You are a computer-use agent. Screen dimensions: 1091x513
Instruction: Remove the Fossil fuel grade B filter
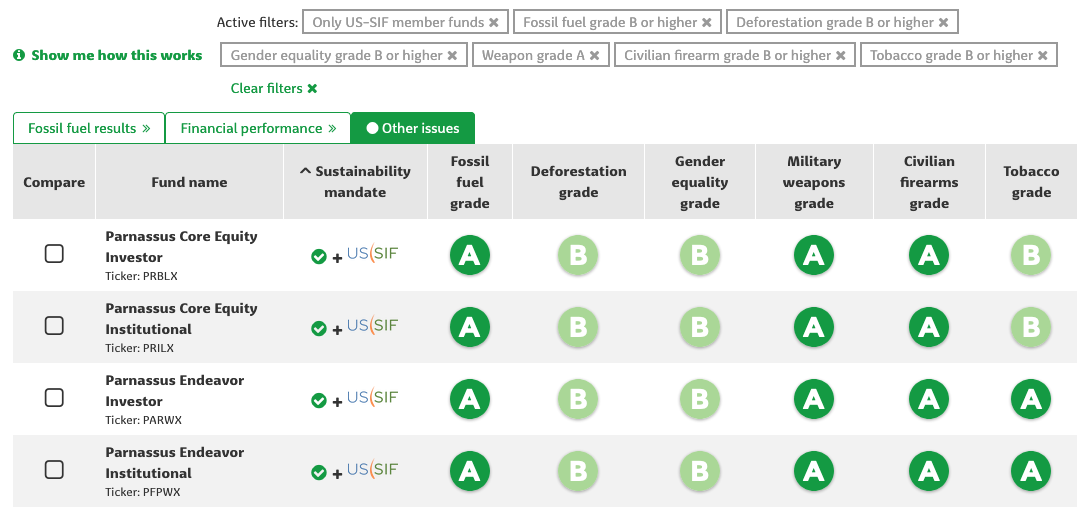pos(706,22)
